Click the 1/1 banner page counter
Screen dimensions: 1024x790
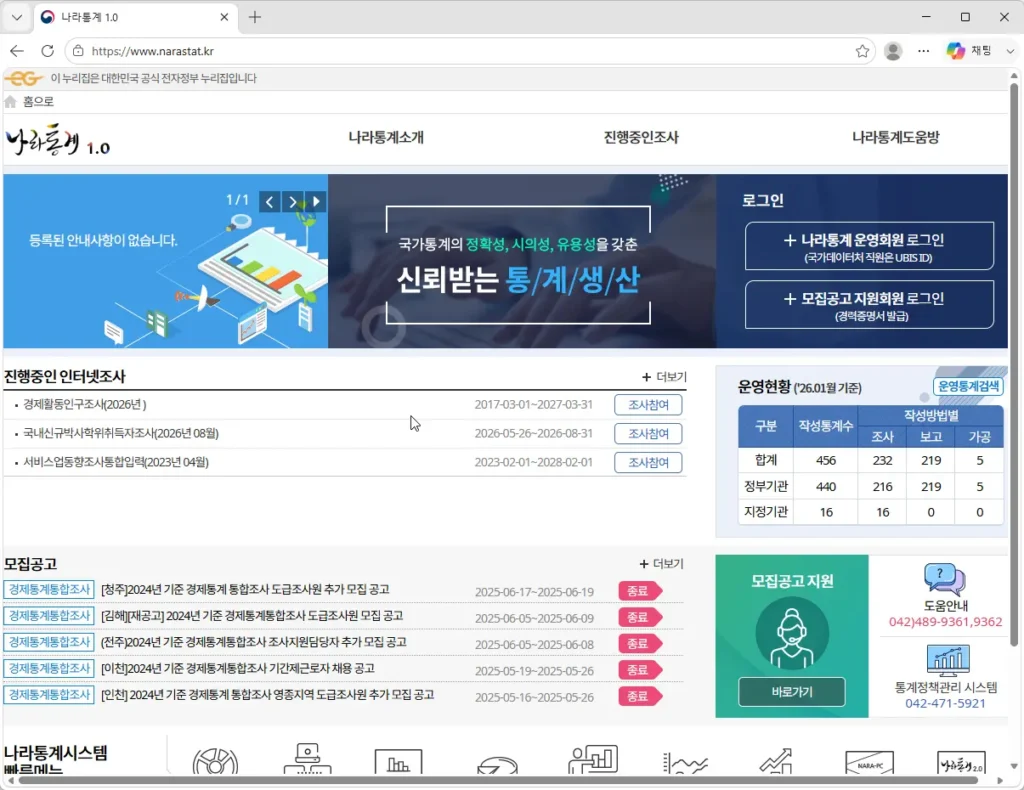pos(237,200)
